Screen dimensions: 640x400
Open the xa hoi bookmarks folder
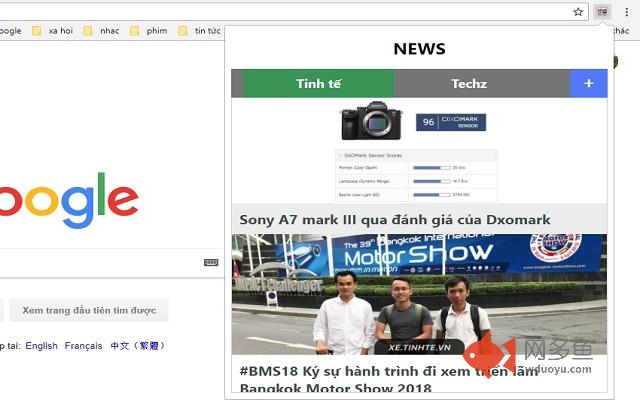tap(53, 31)
